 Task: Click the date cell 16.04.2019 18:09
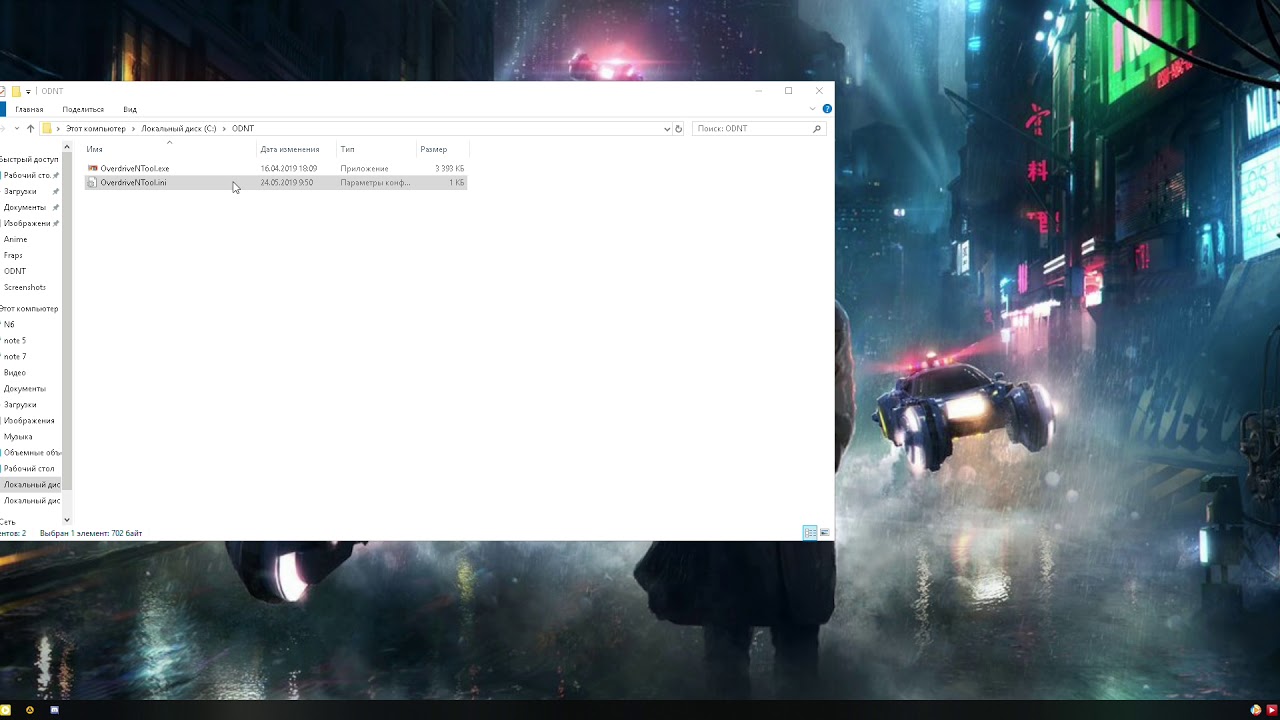tap(289, 168)
